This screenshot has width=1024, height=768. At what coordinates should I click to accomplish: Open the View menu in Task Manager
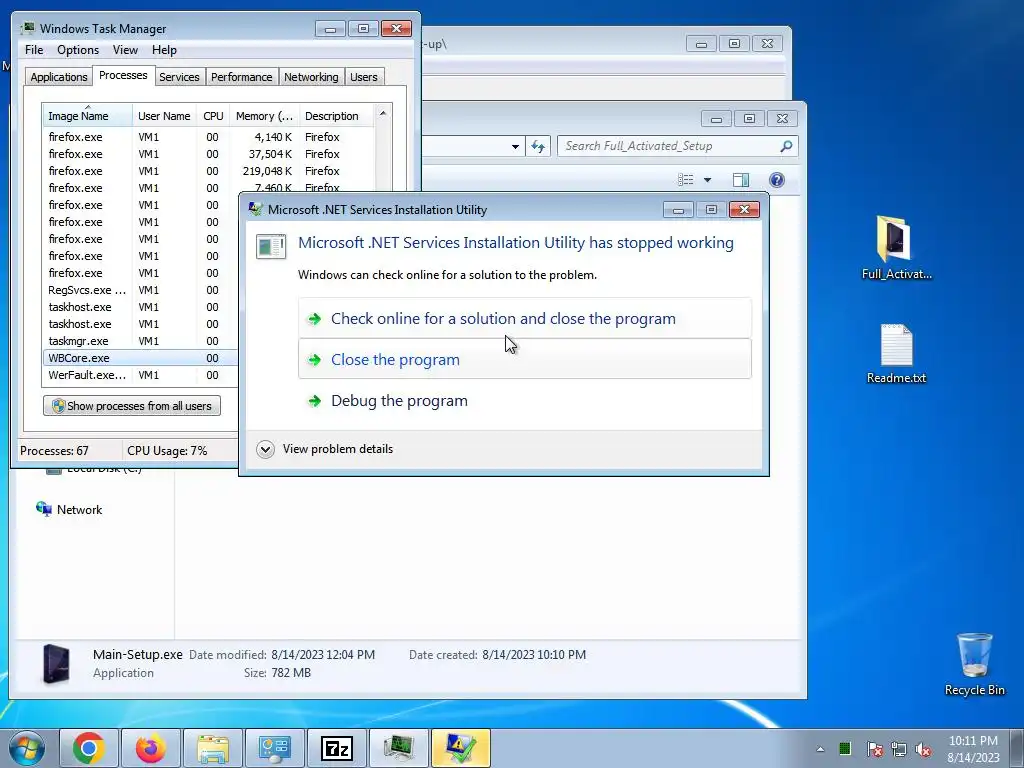(x=125, y=50)
